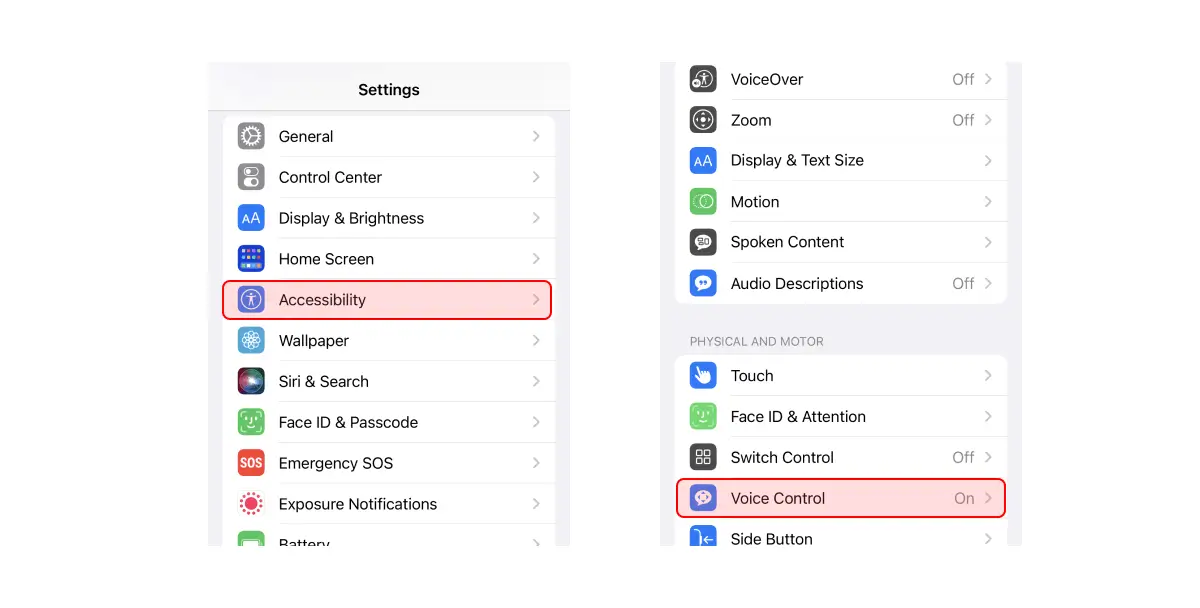This screenshot has width=1200, height=608.
Task: Select the General settings gear icon
Action: click(251, 136)
